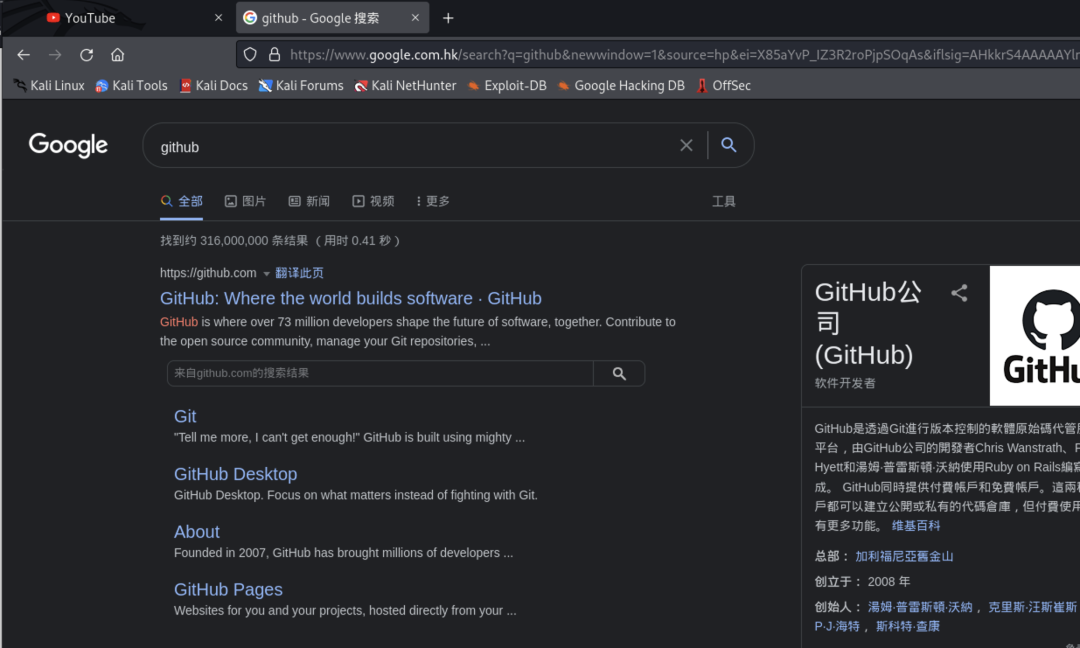Clear the search query with the X

(x=686, y=145)
